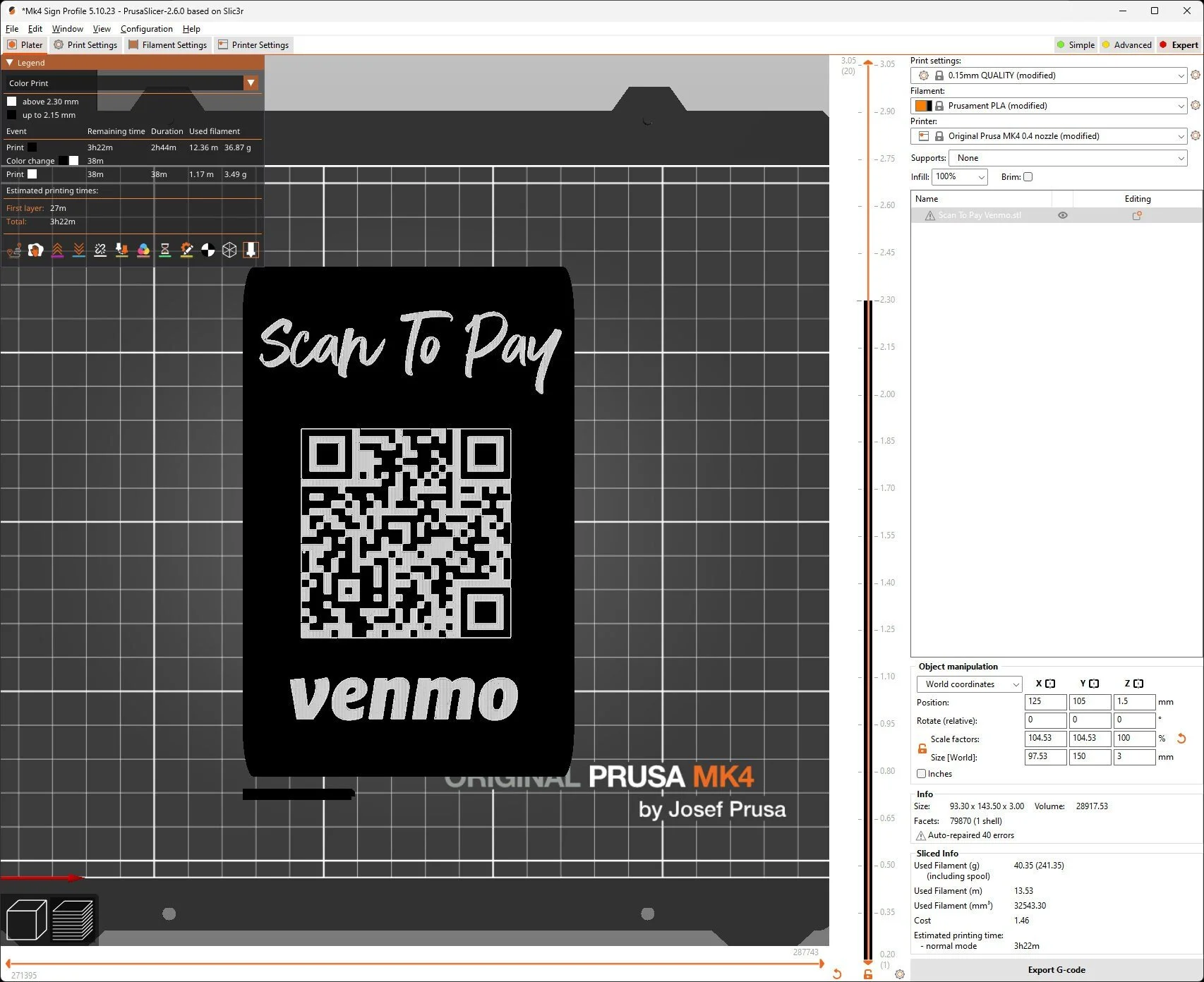
Task: Click white 'above 2.30 mm' legend swatch
Action: [11, 102]
